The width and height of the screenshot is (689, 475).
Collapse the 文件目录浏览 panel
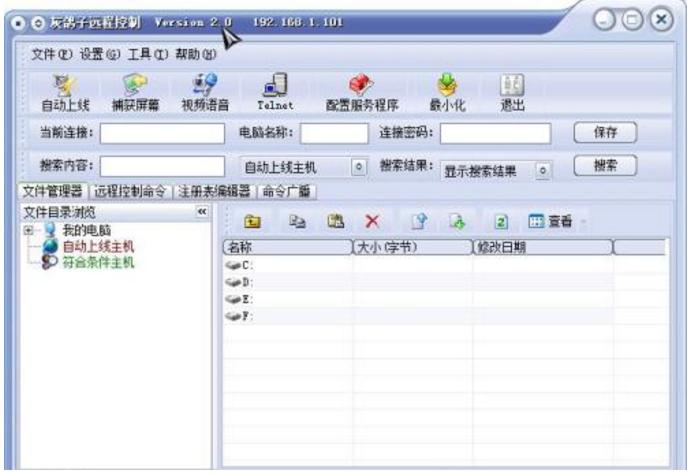(x=202, y=212)
